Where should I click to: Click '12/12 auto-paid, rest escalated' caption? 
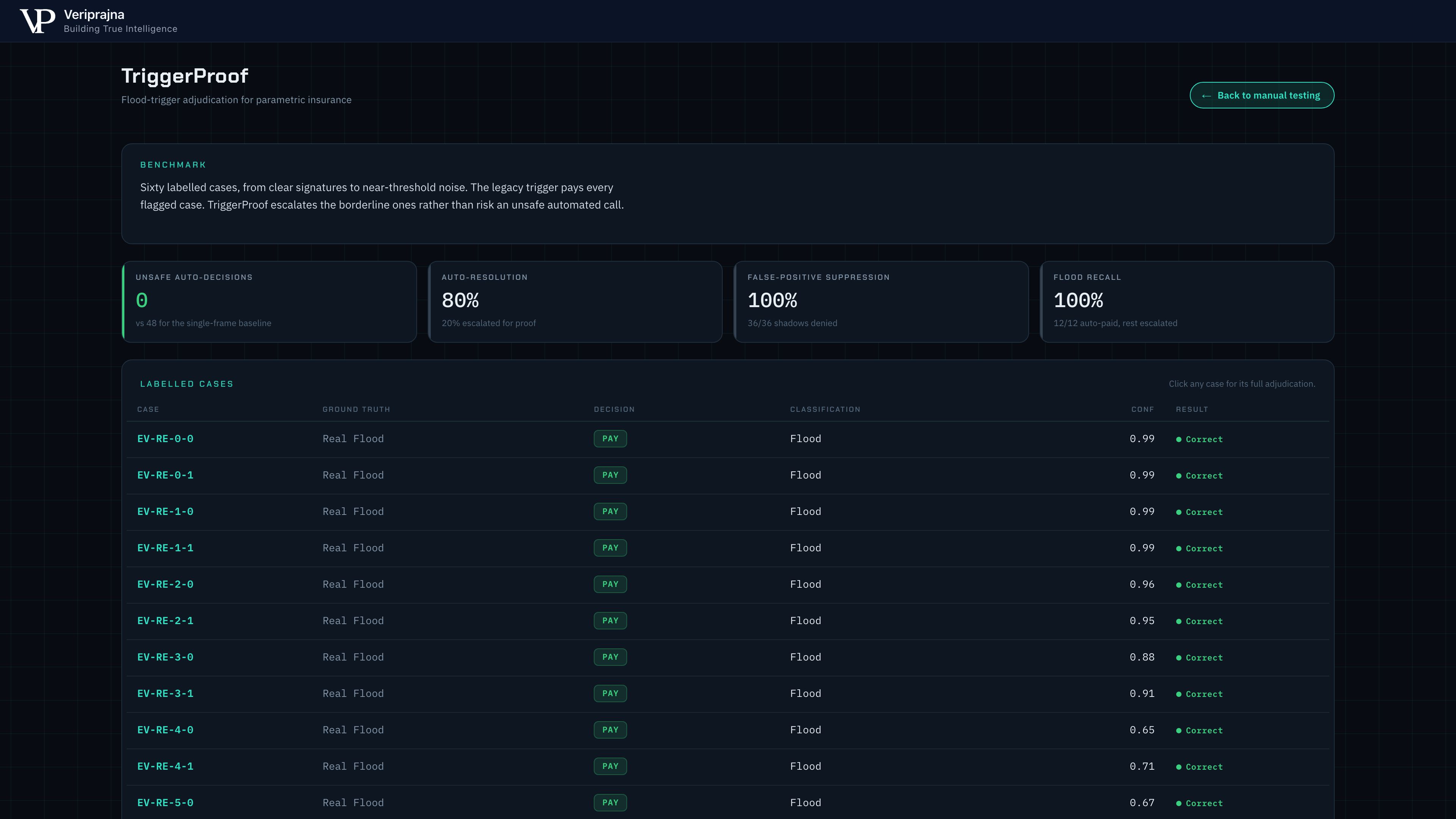tap(1115, 323)
